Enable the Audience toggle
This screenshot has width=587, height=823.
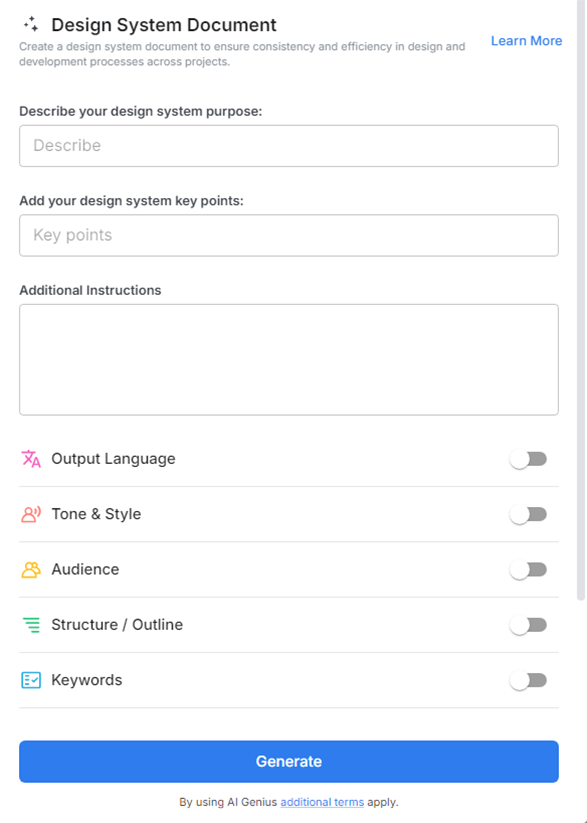(x=528, y=569)
